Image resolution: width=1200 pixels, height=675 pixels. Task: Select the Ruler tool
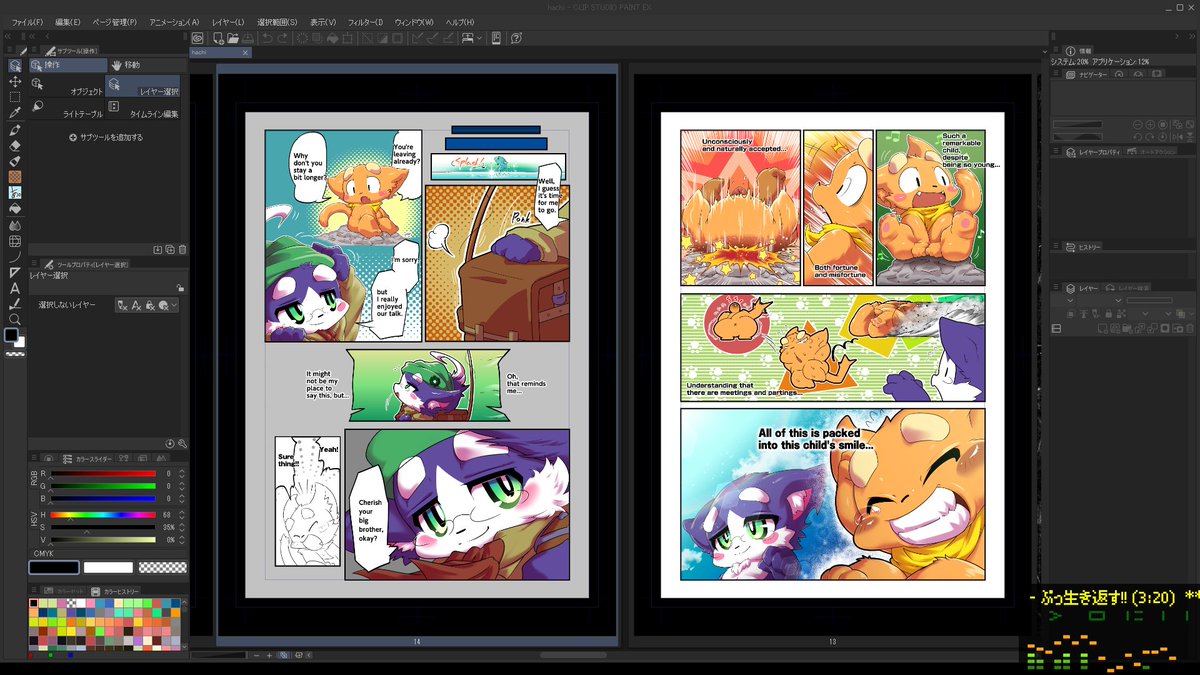[x=15, y=271]
